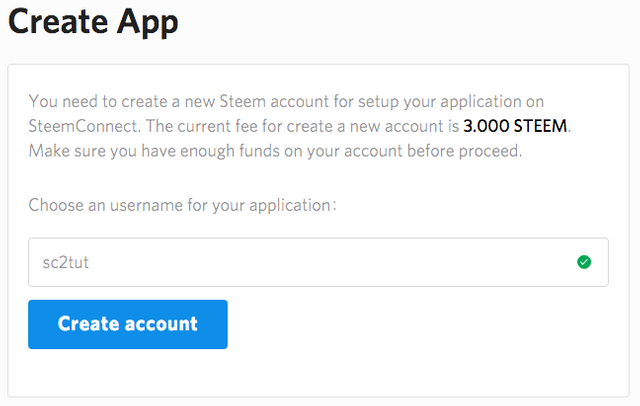The height and width of the screenshot is (406, 640).
Task: Click the blue Create account button
Action: tap(128, 324)
